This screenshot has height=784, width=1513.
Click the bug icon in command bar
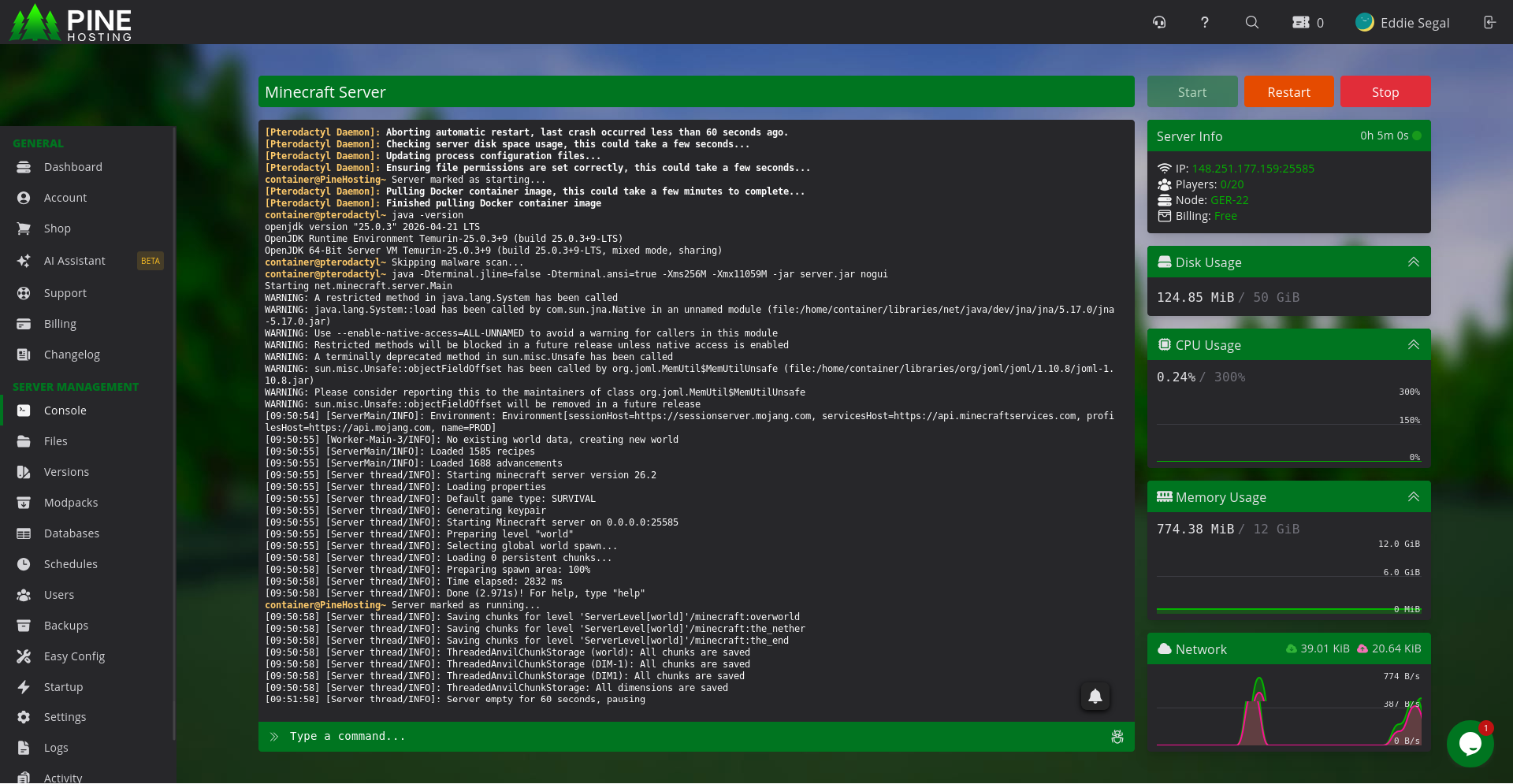1117,737
